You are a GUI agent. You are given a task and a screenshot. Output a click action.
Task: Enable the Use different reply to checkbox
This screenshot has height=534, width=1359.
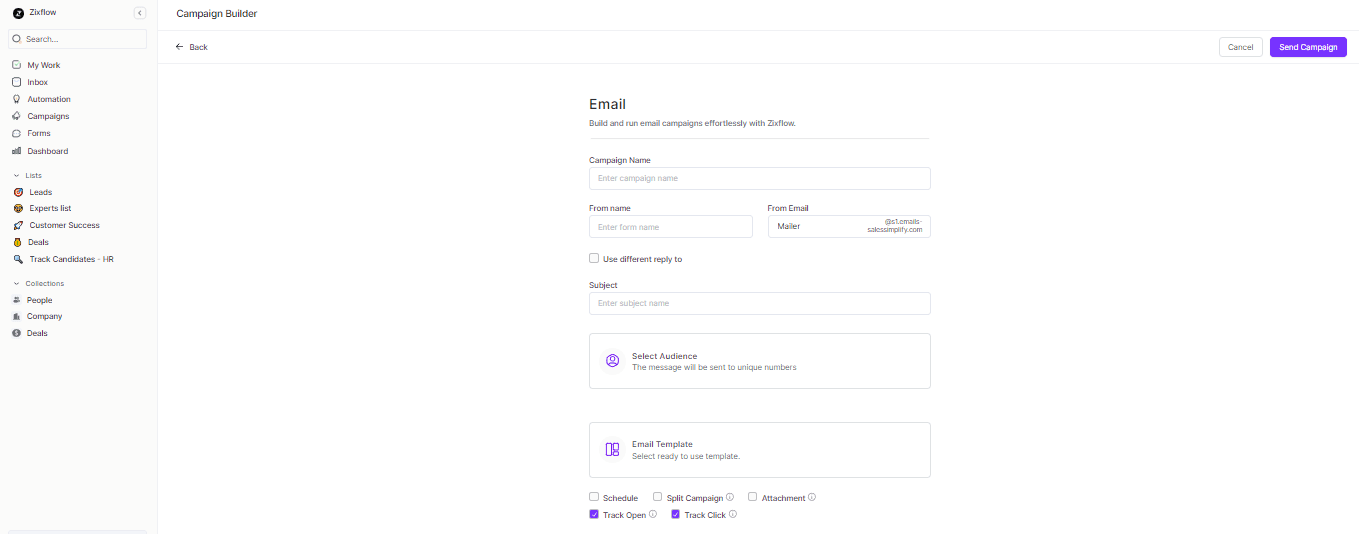[x=594, y=258]
